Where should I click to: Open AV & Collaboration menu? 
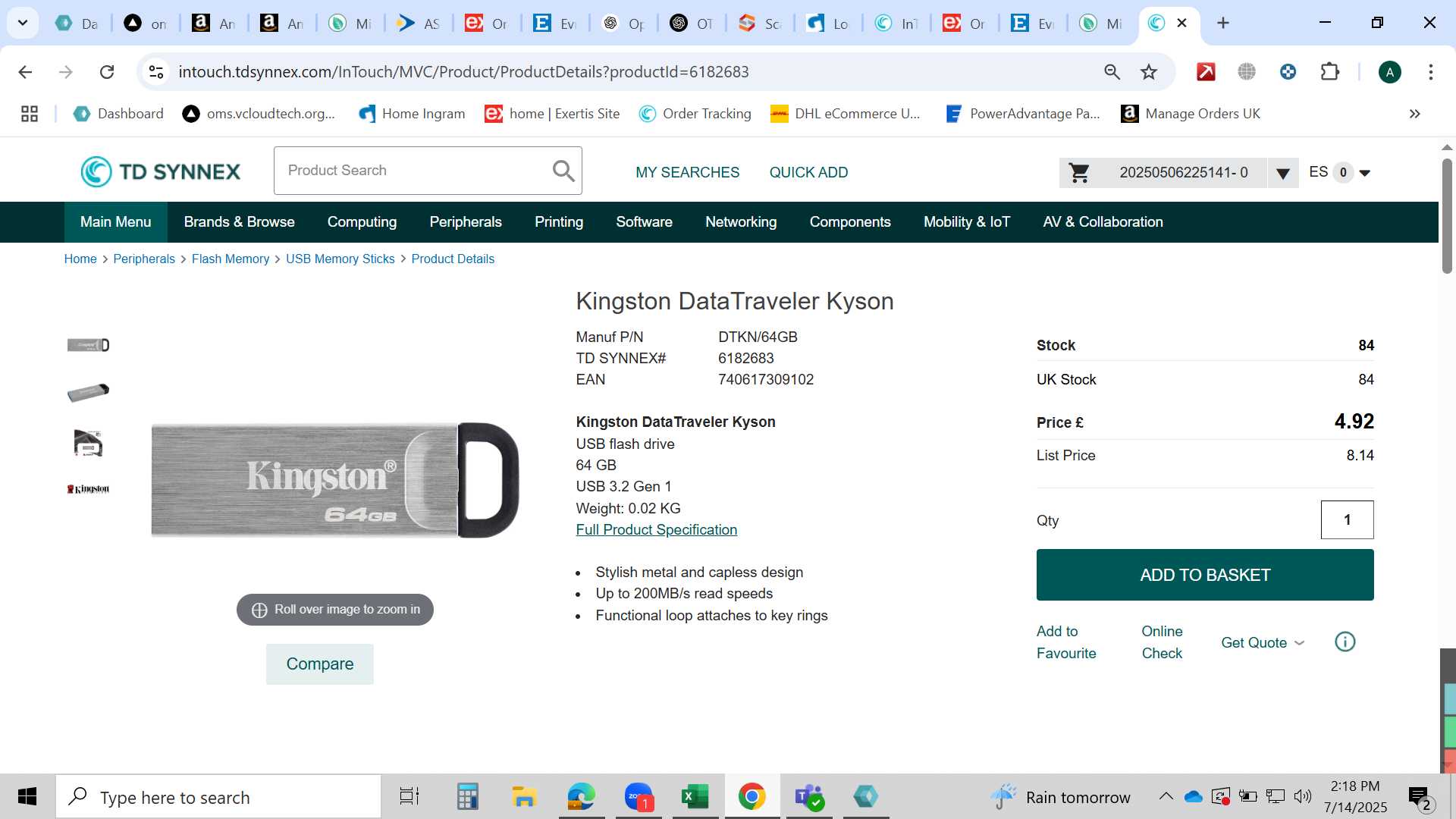(x=1103, y=222)
